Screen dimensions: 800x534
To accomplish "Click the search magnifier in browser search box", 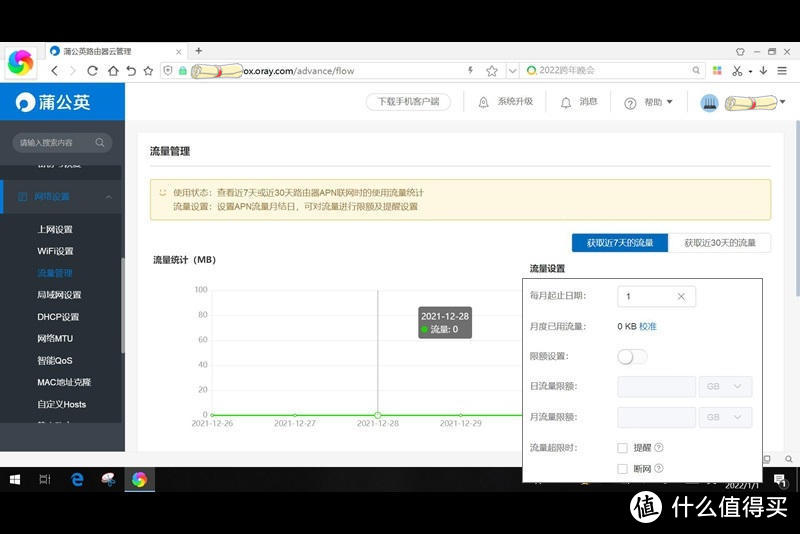I will (x=696, y=70).
